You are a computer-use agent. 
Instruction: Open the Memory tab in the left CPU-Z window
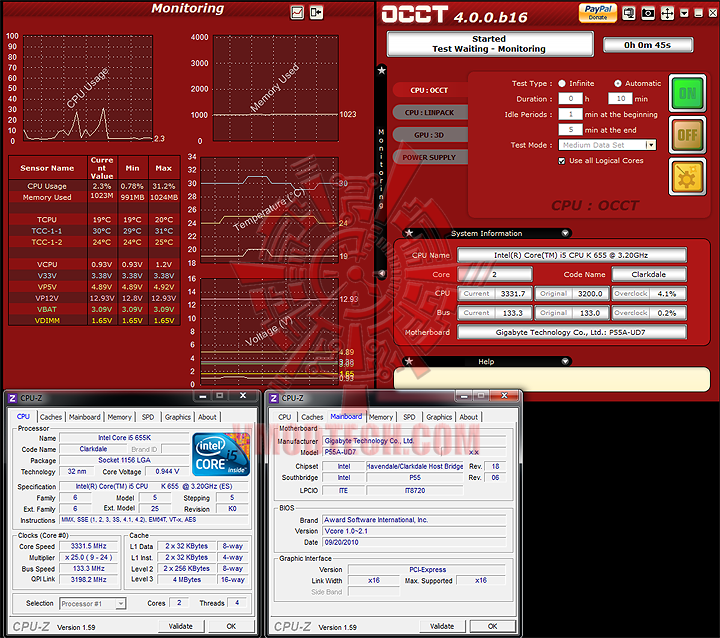[119, 417]
